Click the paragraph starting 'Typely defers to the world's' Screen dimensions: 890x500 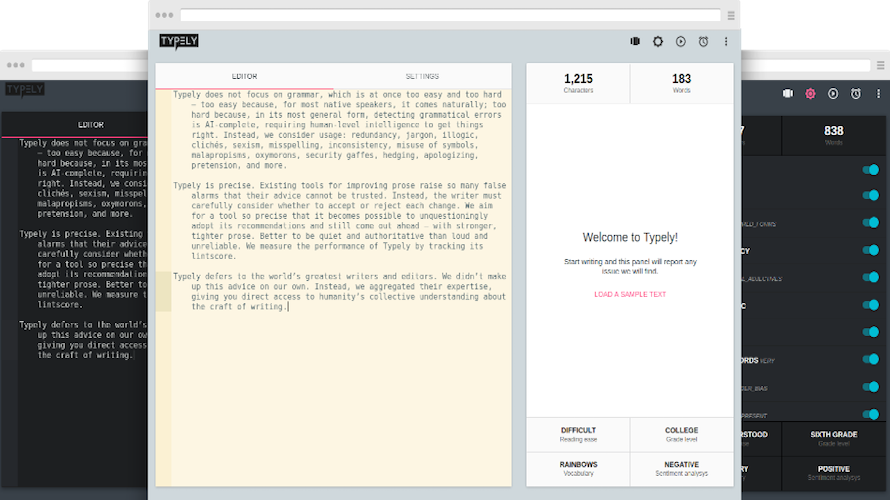340,291
